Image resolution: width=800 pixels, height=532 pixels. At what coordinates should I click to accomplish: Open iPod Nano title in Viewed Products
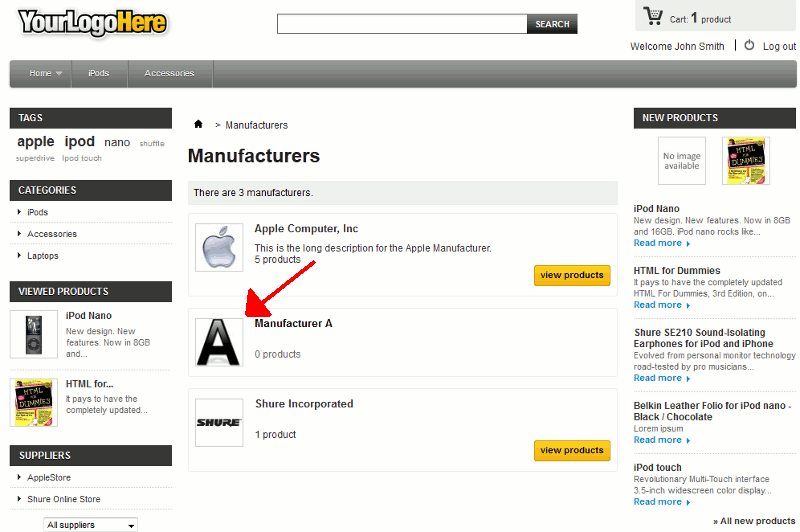click(x=89, y=316)
